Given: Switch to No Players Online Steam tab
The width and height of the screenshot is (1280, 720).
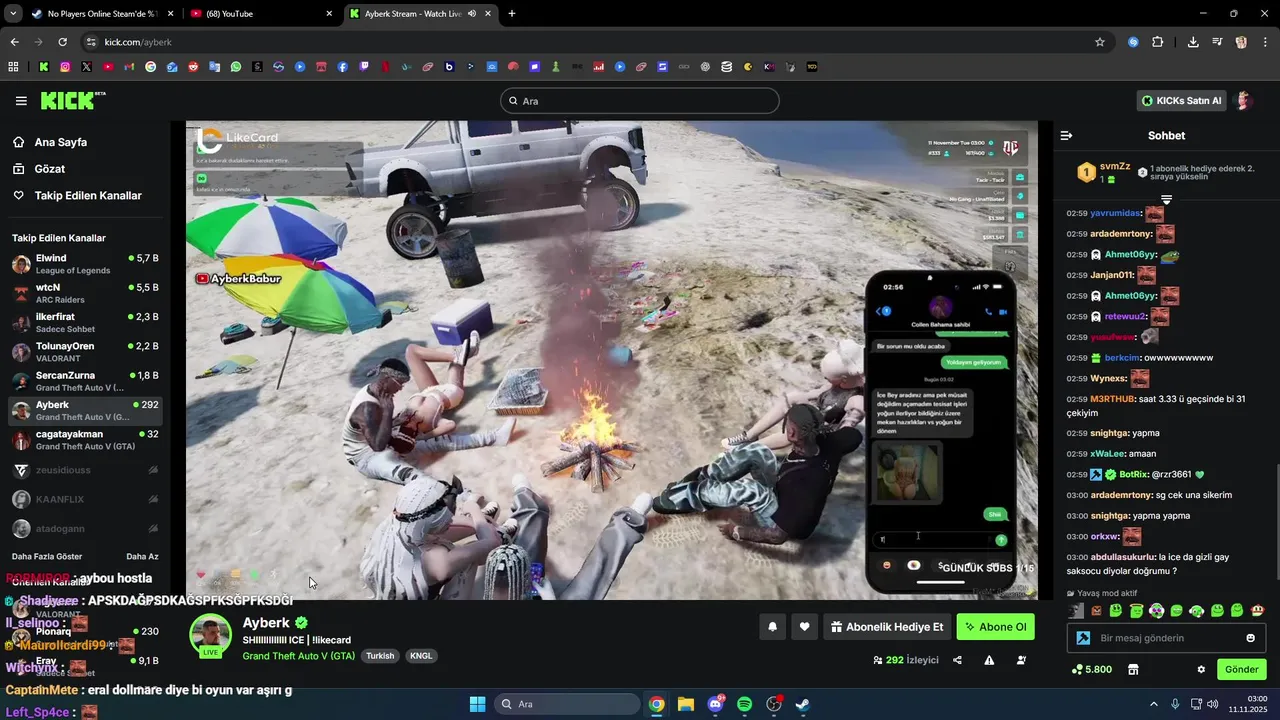Looking at the screenshot, I should tap(102, 14).
